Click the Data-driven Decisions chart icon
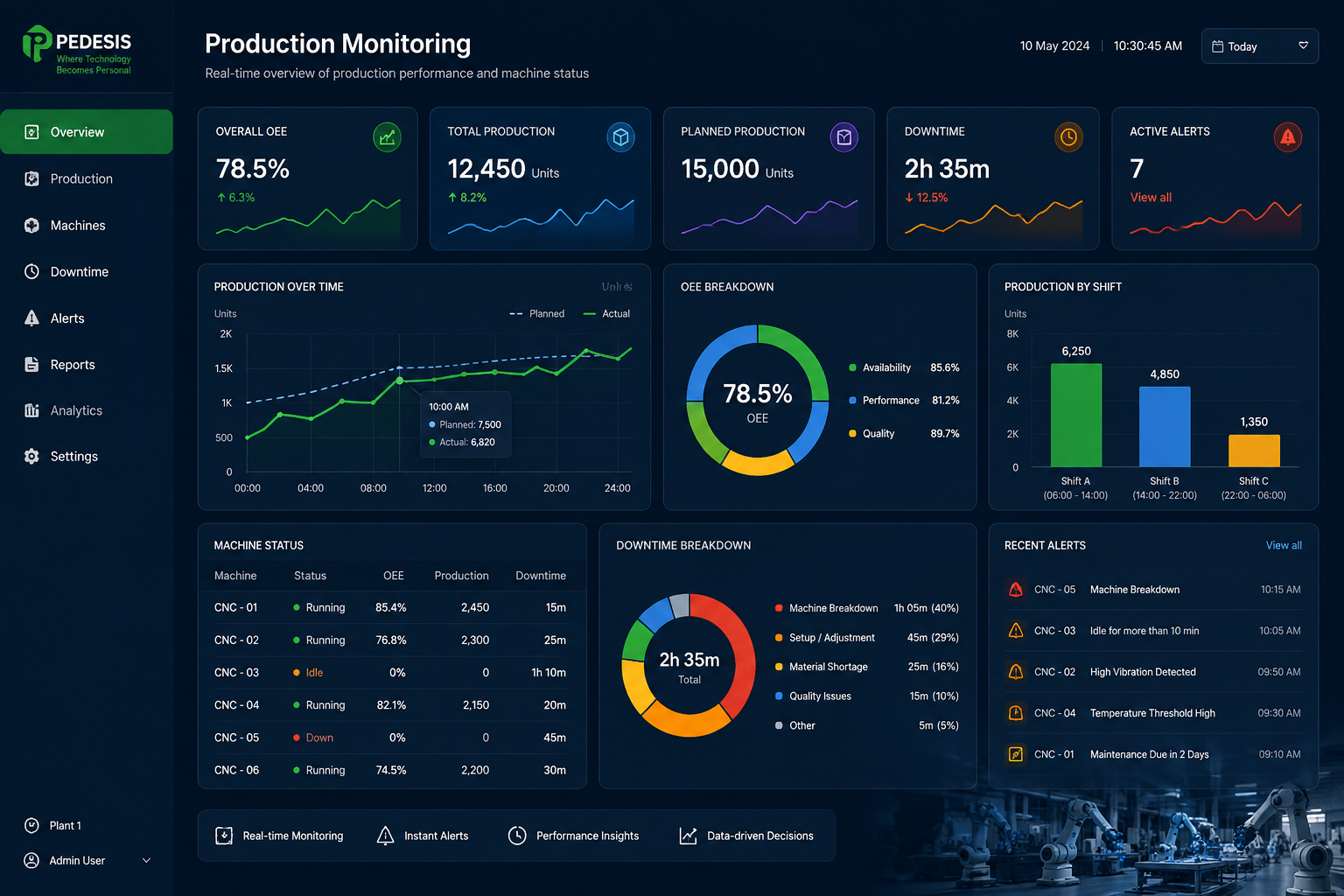 [x=689, y=836]
